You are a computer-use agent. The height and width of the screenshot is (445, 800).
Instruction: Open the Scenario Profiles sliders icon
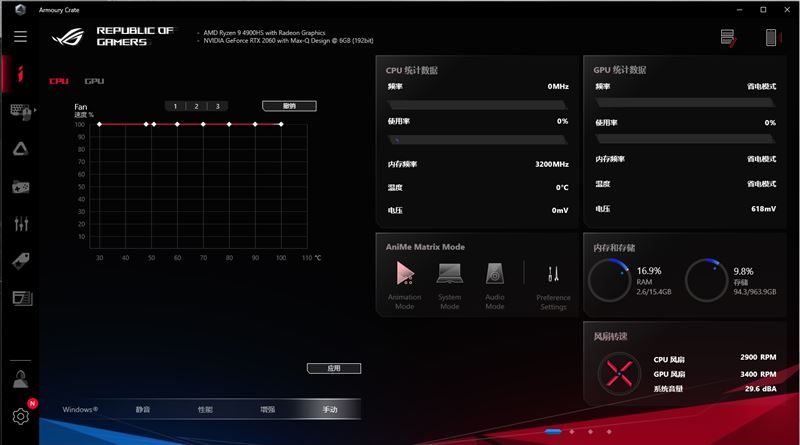tap(21, 224)
